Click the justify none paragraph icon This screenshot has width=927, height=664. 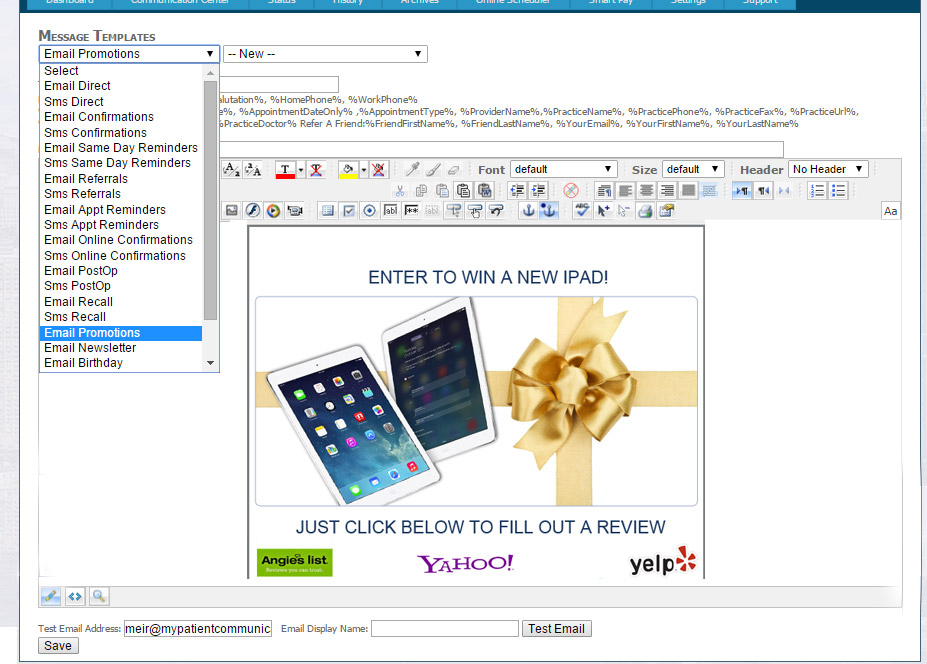[x=604, y=190]
